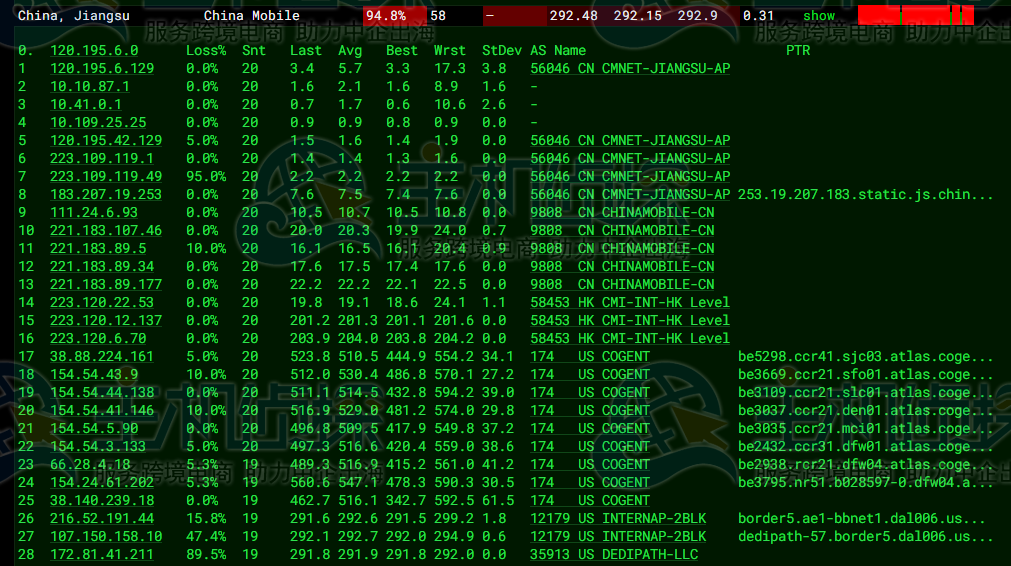
Task: Open IP link 154.24.61.202
Action: pos(102,483)
